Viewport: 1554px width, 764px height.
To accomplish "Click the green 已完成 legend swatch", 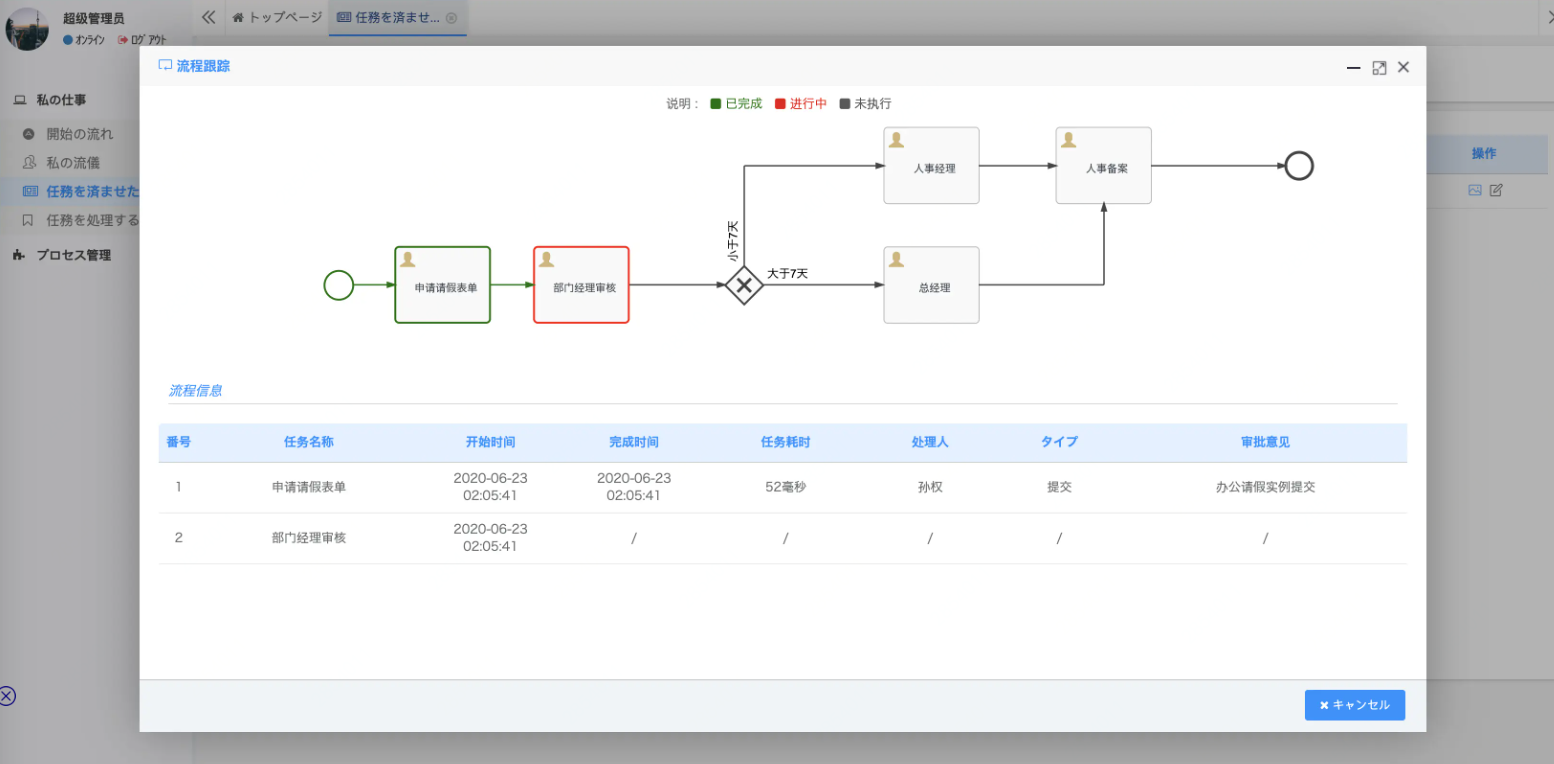I will coord(716,104).
